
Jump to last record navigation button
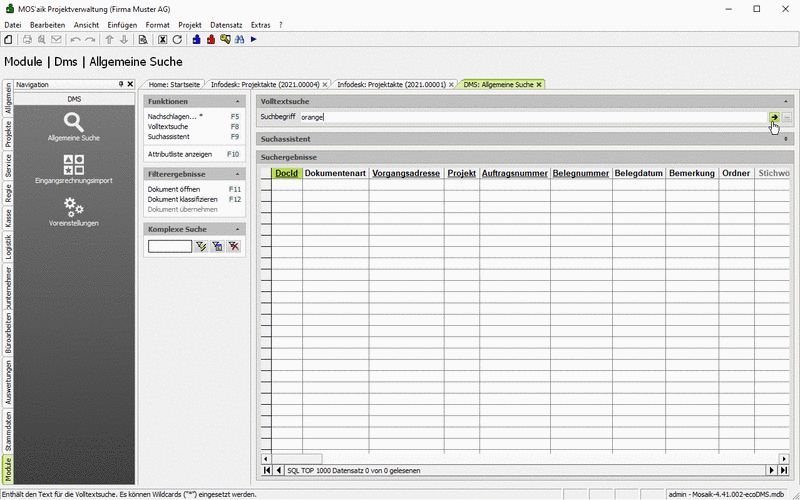(x=784, y=470)
